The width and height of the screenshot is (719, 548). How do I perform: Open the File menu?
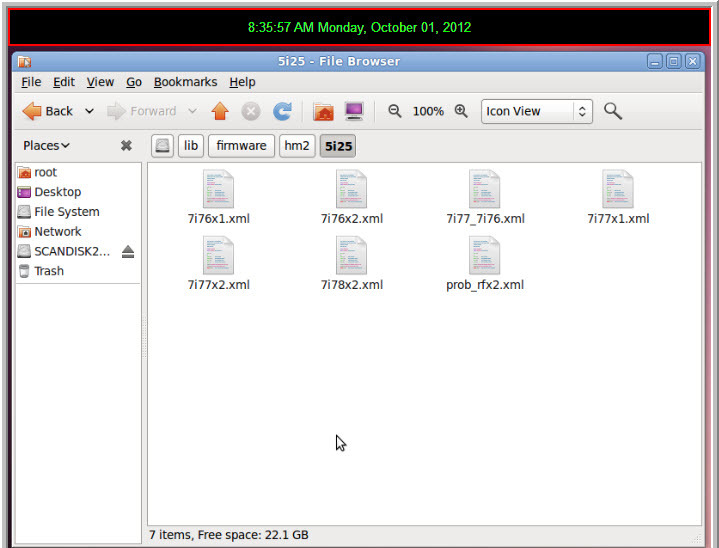31,82
